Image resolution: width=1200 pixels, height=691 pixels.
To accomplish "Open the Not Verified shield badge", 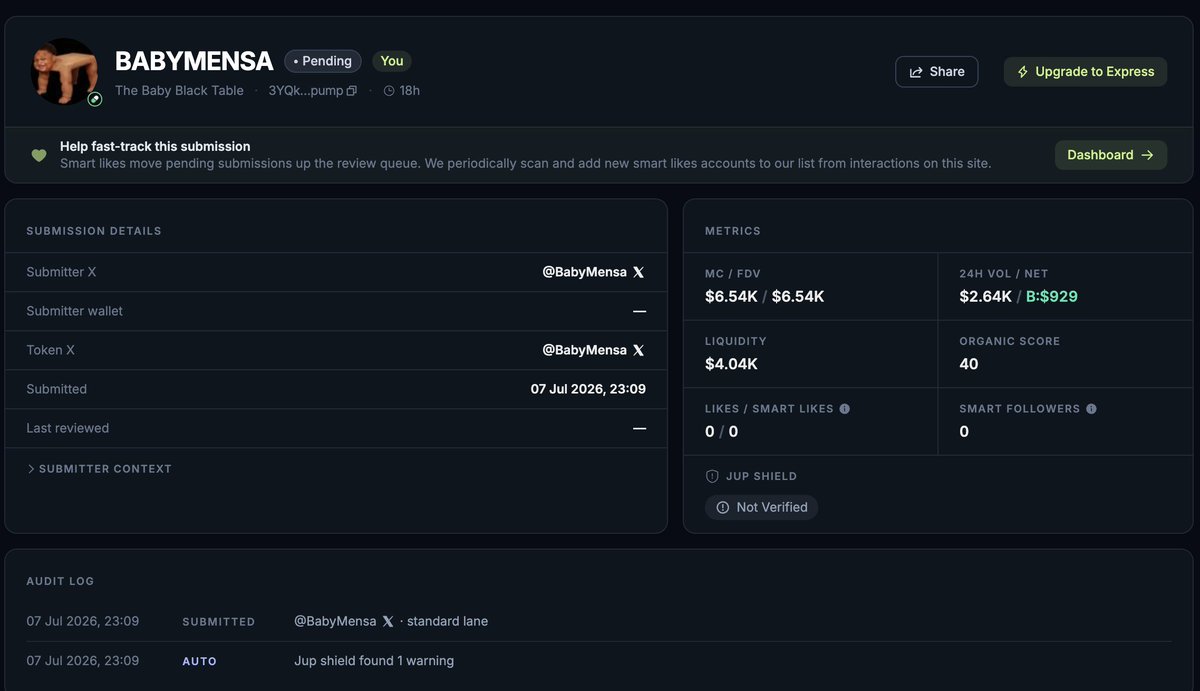I will coord(762,508).
